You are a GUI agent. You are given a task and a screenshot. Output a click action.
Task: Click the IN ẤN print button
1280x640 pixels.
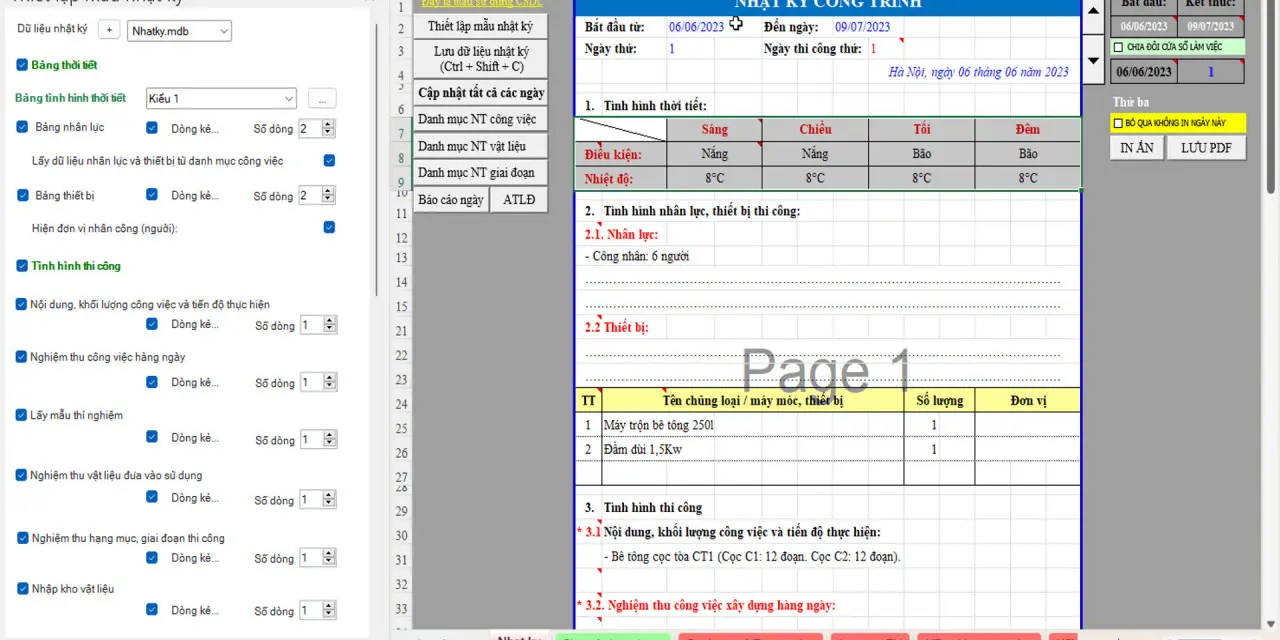tap(1136, 147)
